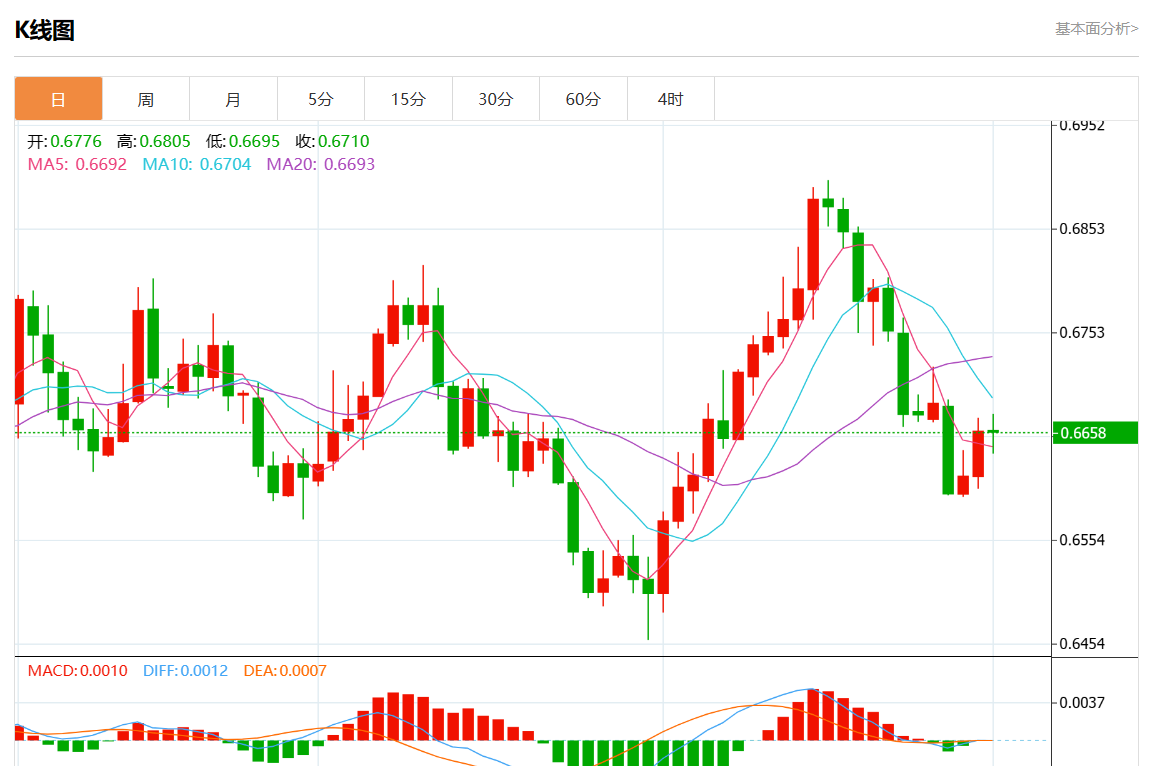This screenshot has height=766, width=1172.
Task: Click the 0.6853 price axis label
Action: 1082,229
